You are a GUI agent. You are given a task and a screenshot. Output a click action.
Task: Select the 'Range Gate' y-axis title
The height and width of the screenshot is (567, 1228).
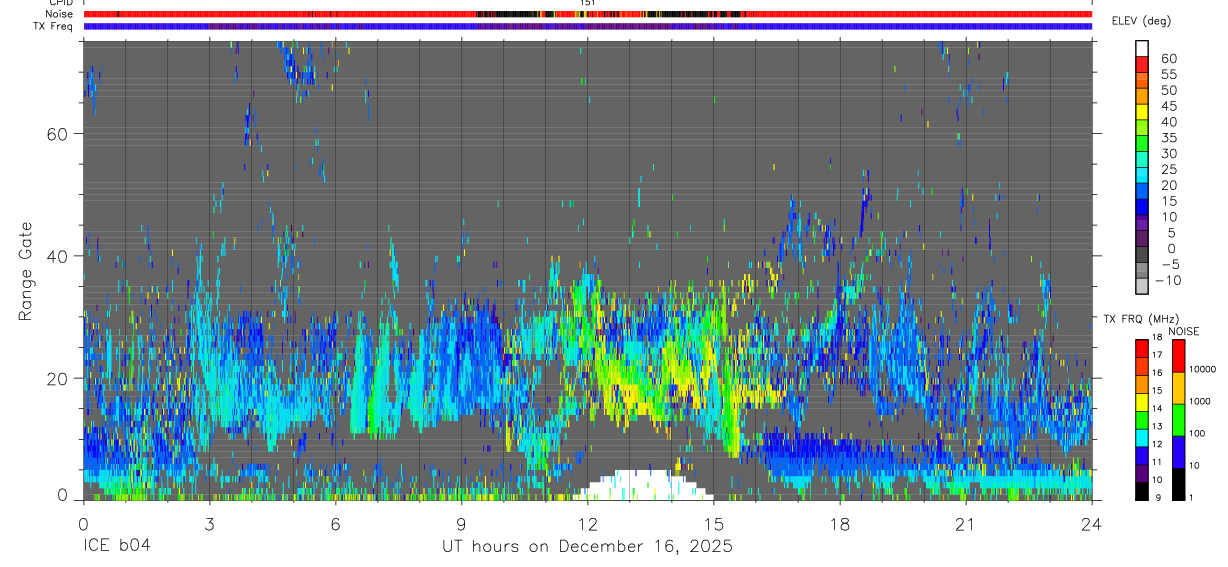[x=26, y=270]
